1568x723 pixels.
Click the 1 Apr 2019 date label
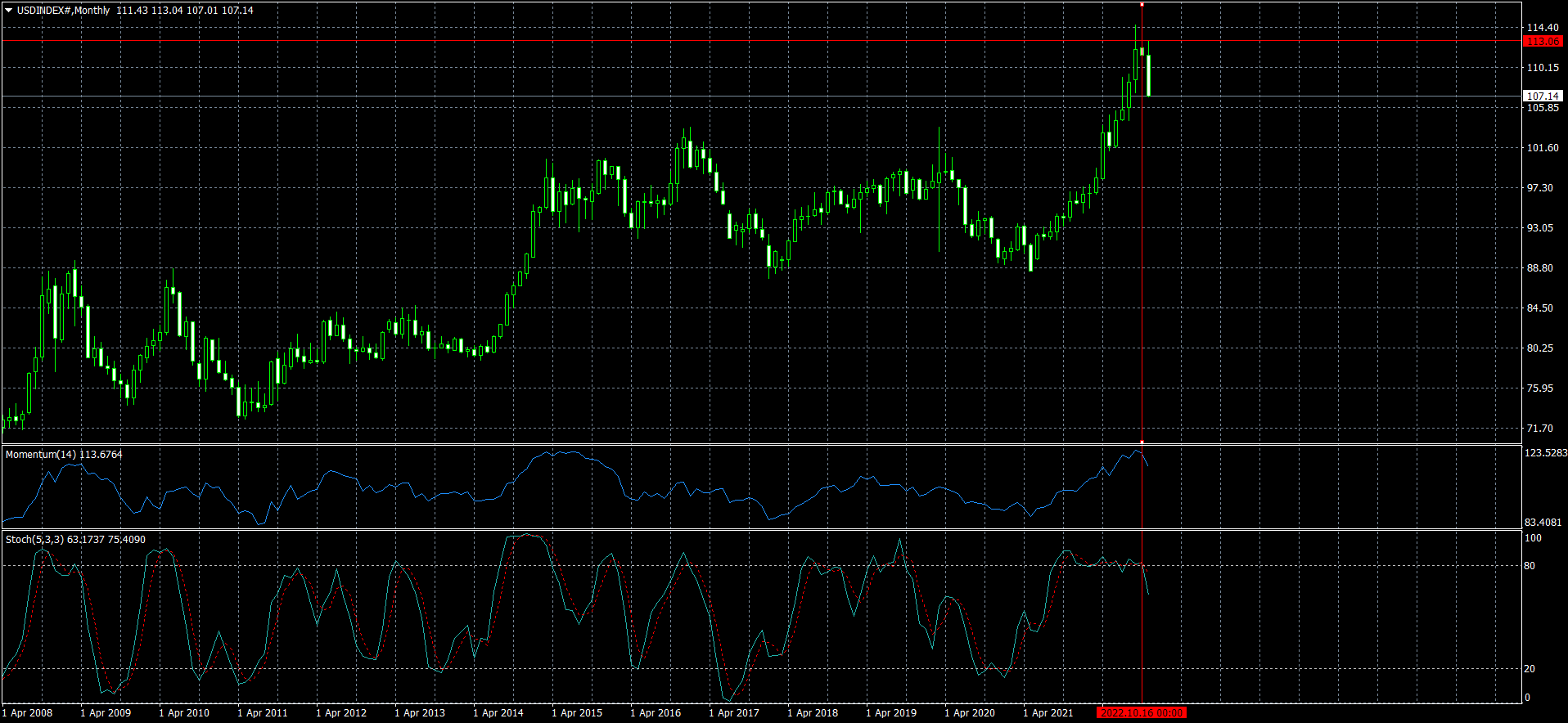(891, 713)
